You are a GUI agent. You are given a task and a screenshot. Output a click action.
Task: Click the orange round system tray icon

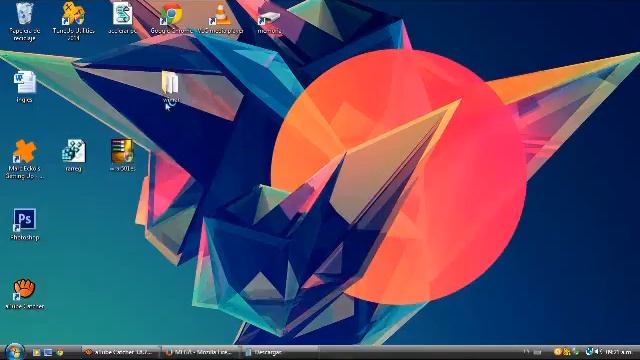click(x=558, y=351)
